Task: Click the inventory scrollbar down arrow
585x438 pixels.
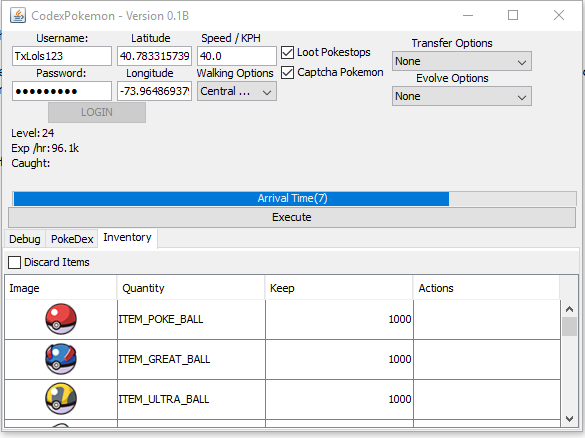Action: pyautogui.click(x=569, y=419)
